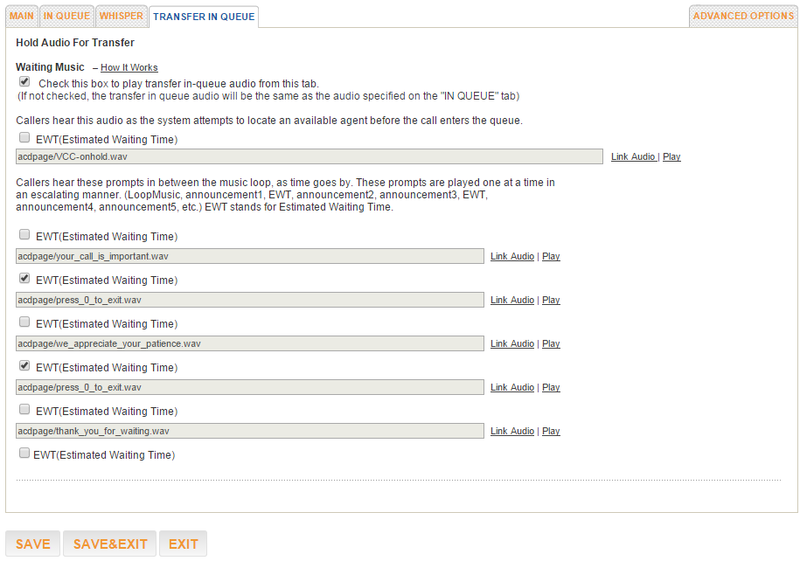Uncheck the play transfer in-queue audio checkbox
This screenshot has width=800, height=561.
24,82
